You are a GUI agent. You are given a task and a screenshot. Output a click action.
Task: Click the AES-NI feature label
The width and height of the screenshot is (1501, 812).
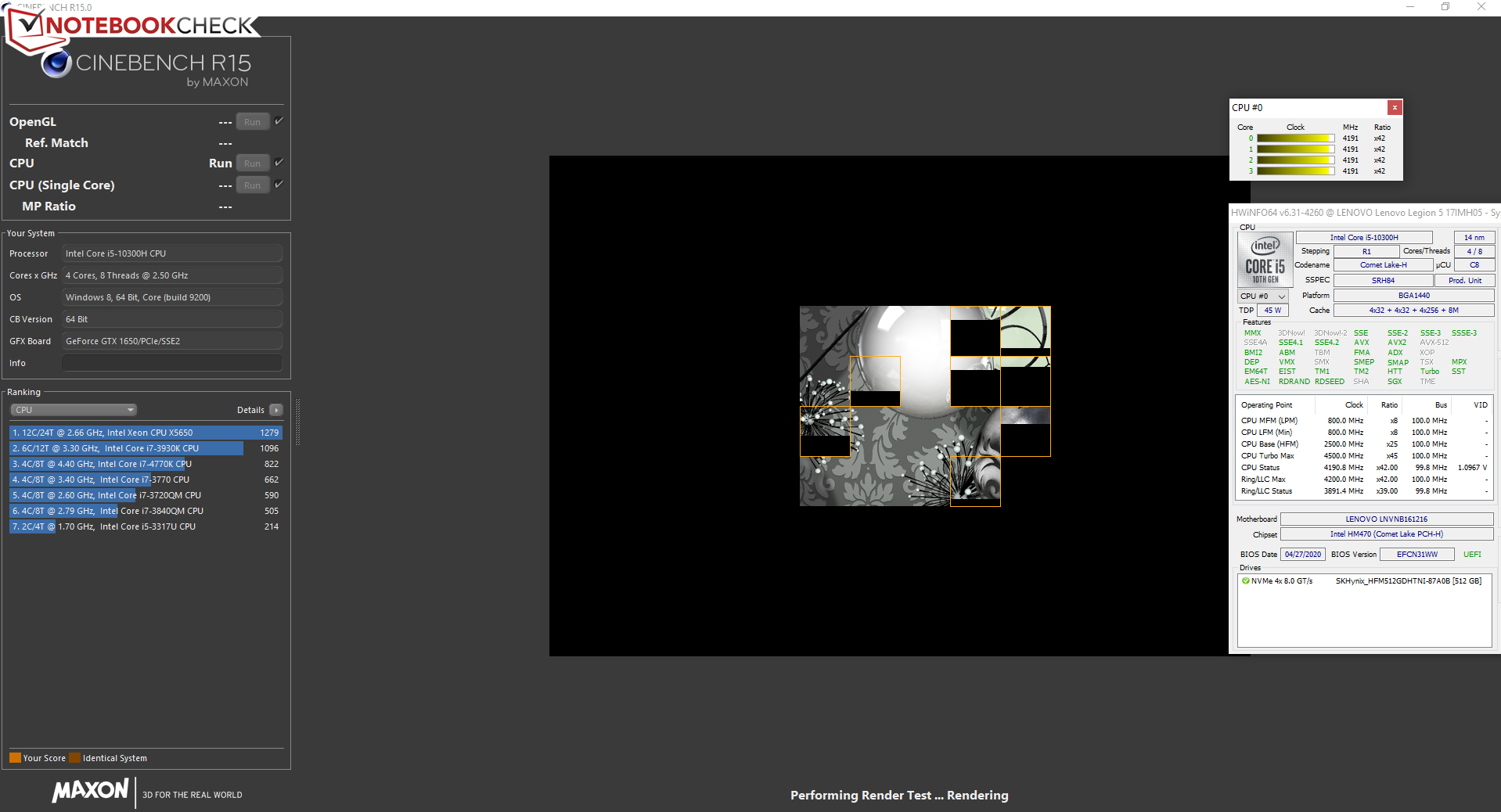[1257, 382]
